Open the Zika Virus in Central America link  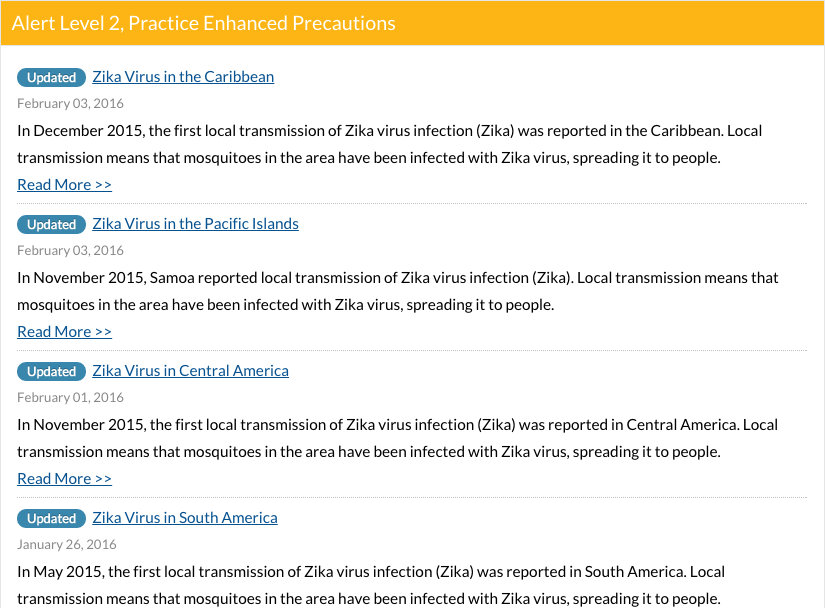(191, 371)
